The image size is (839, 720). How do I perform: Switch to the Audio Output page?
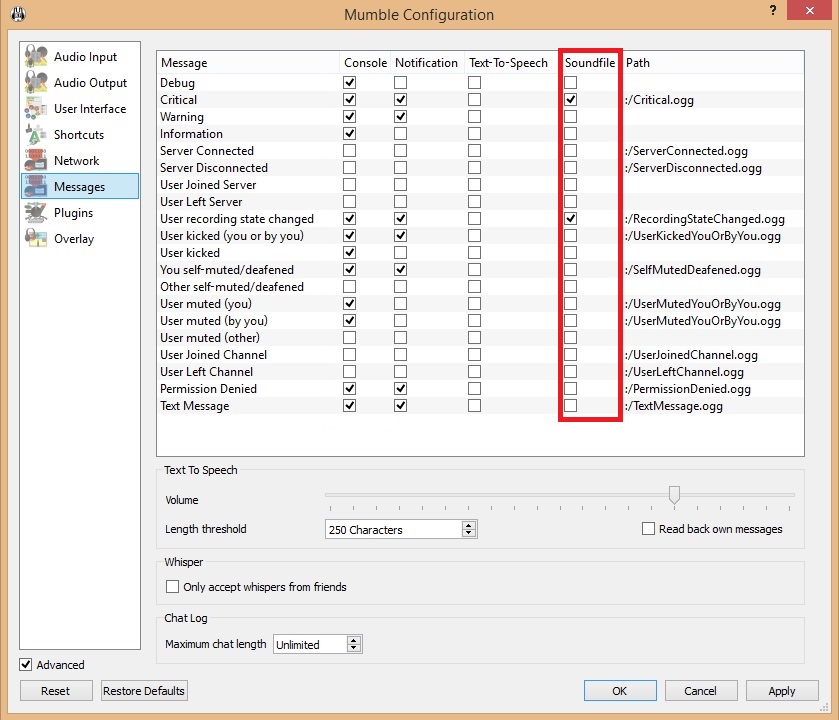click(x=80, y=82)
